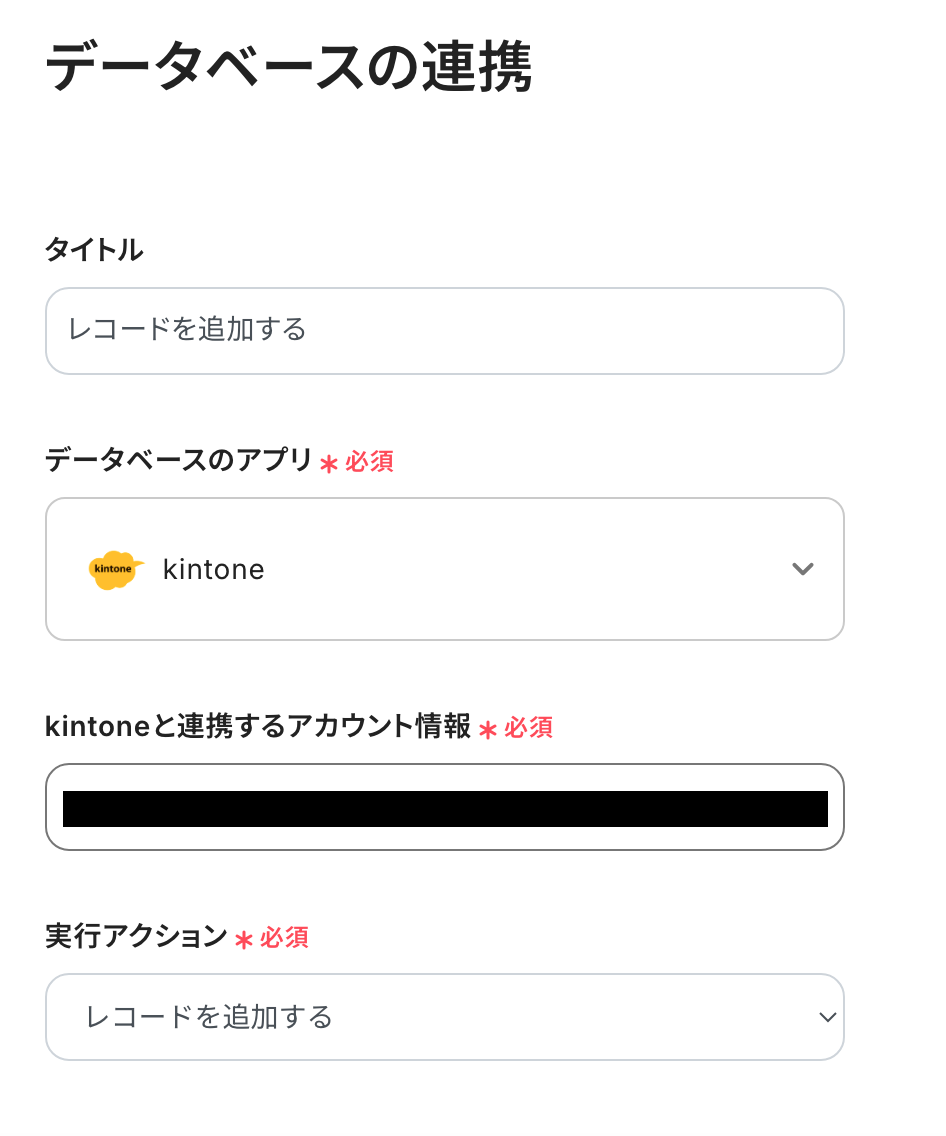The height and width of the screenshot is (1136, 946).
Task: Focus the タイトル text input field
Action: point(444,330)
